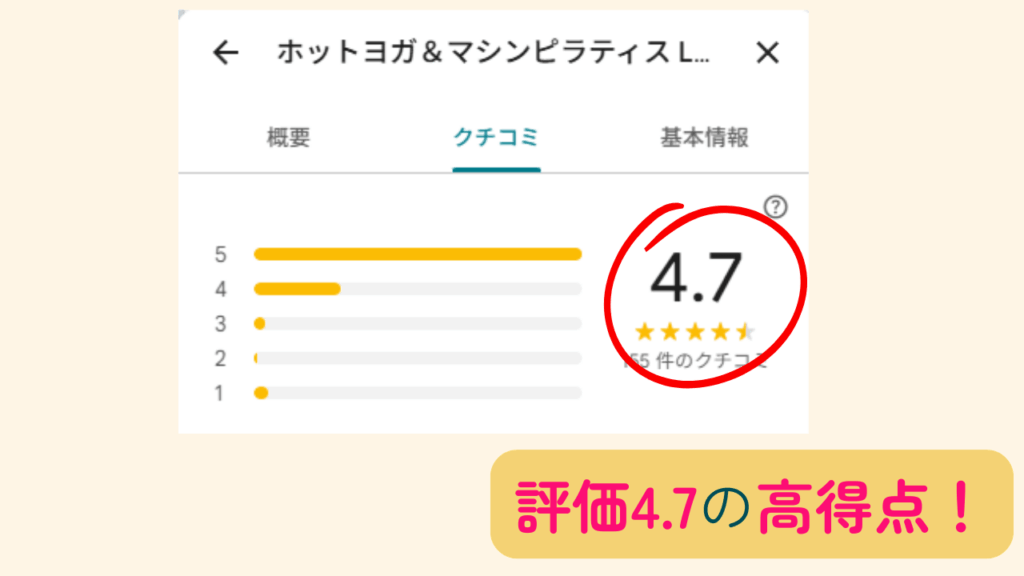
Task: Click the number 4 rating label
Action: click(x=220, y=289)
